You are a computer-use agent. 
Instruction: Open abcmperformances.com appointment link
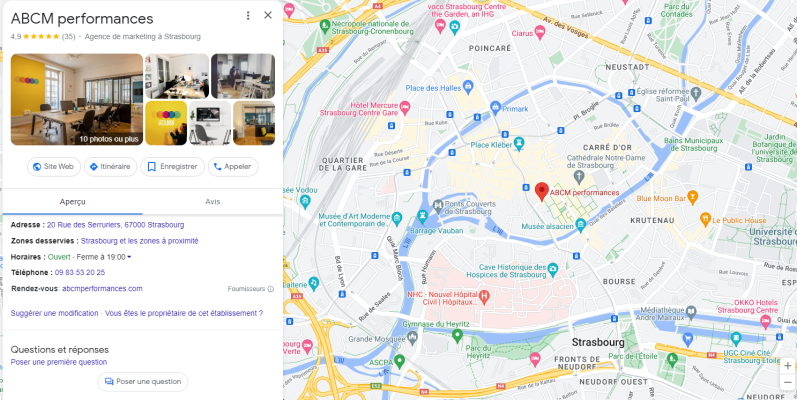click(x=102, y=289)
